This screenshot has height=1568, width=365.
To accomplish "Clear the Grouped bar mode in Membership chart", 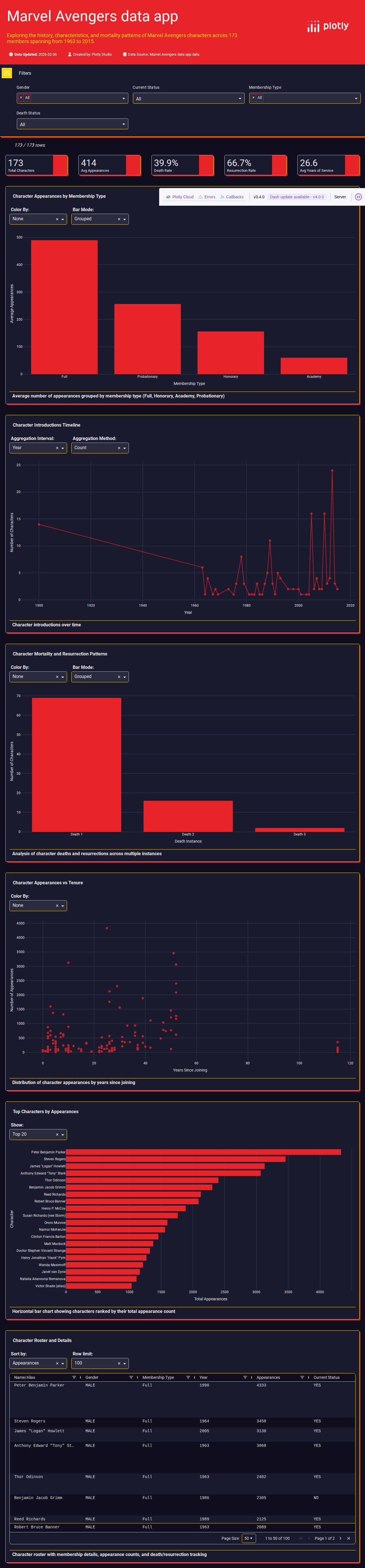I will point(119,219).
